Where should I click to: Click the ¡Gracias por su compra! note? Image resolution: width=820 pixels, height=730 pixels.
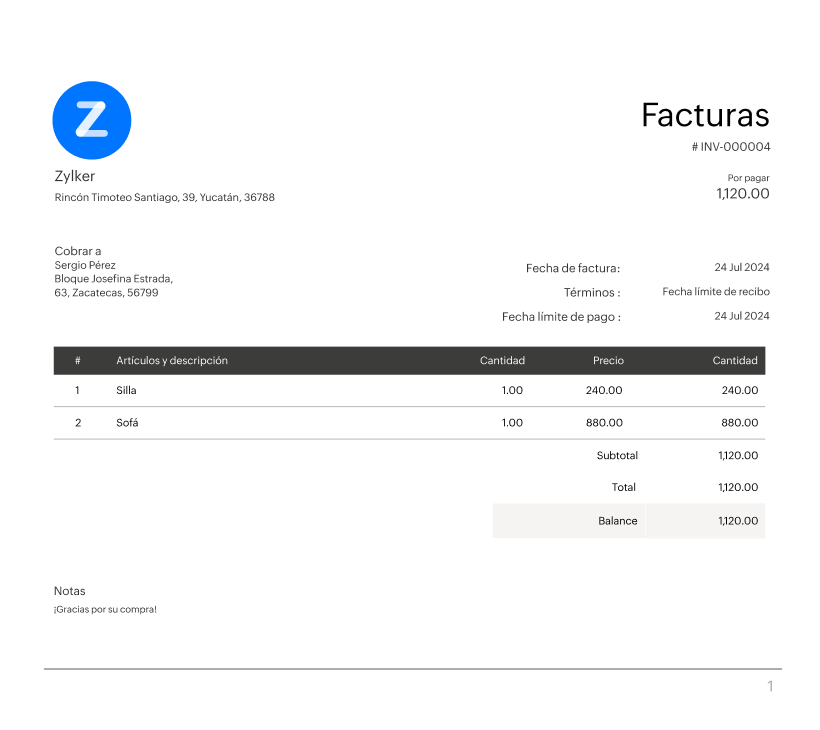(x=105, y=609)
